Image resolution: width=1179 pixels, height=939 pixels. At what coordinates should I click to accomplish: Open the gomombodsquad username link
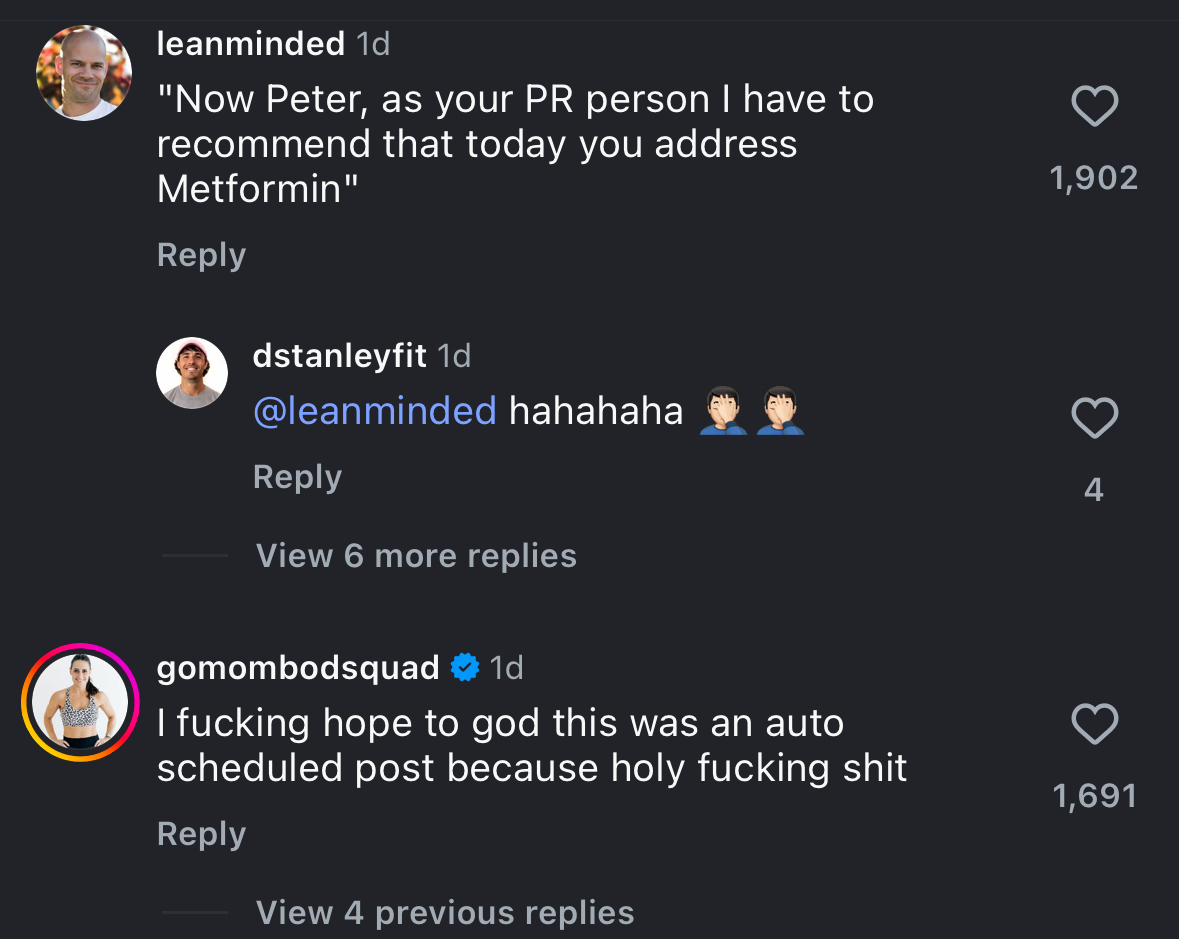(298, 667)
